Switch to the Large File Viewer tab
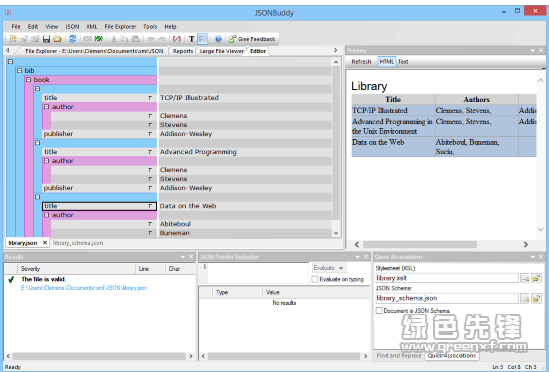This screenshot has height=372, width=549. (x=222, y=51)
